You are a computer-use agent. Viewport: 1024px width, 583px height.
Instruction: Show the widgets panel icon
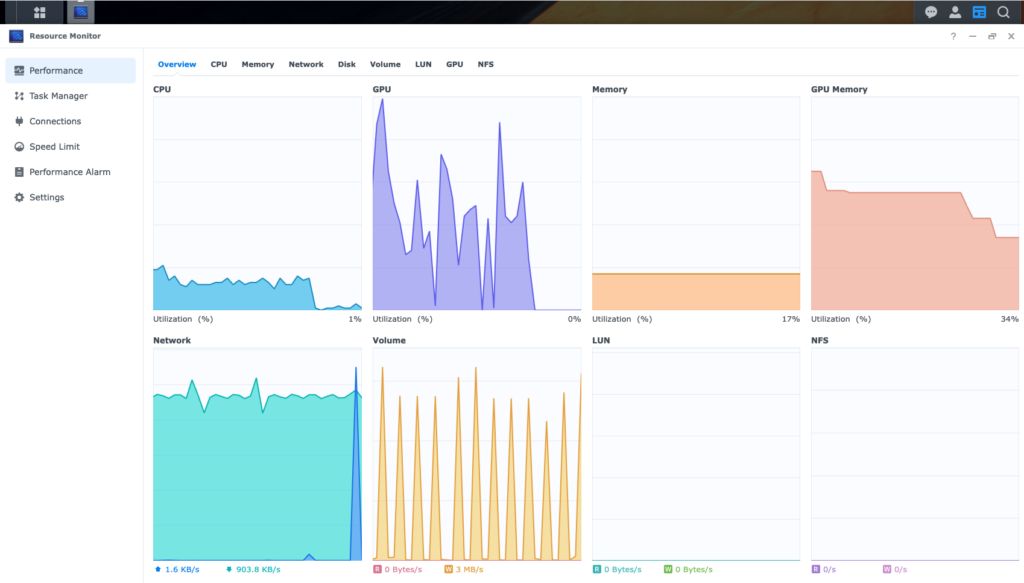979,12
